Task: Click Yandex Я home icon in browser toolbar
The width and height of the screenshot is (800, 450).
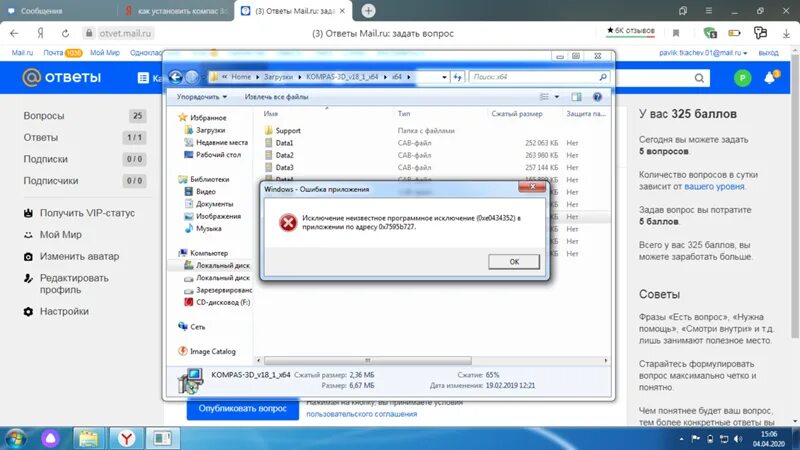Action: click(x=40, y=33)
